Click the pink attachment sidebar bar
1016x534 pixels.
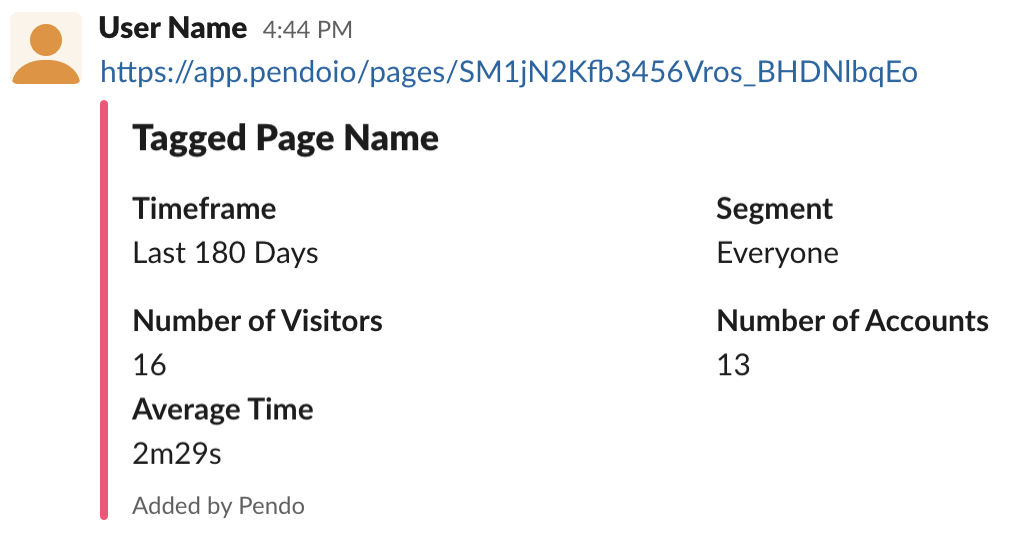pos(104,310)
